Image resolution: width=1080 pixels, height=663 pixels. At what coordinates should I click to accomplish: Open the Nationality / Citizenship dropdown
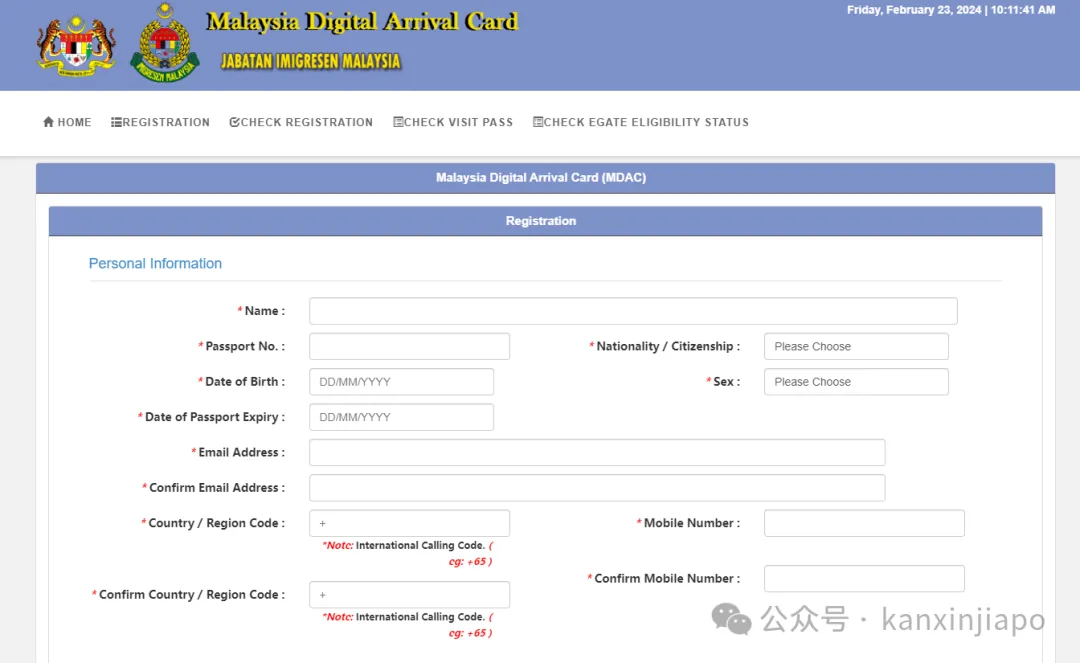(856, 346)
